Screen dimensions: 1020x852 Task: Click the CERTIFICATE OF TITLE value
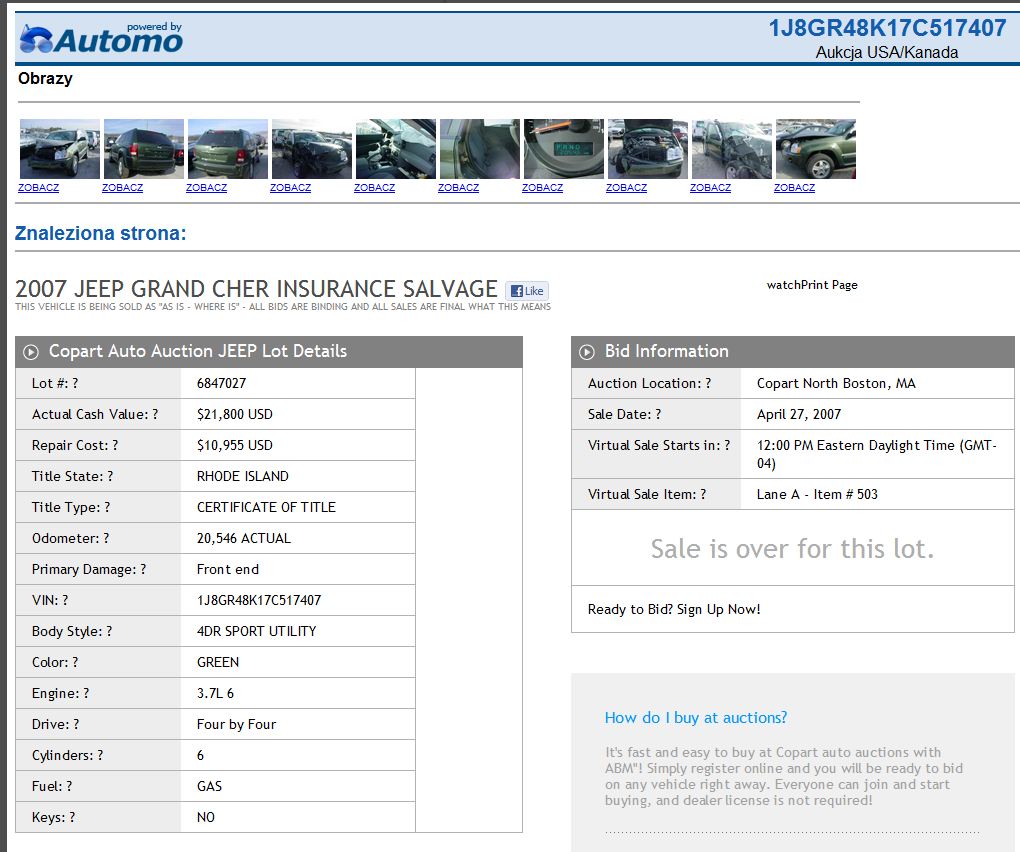pyautogui.click(x=266, y=507)
